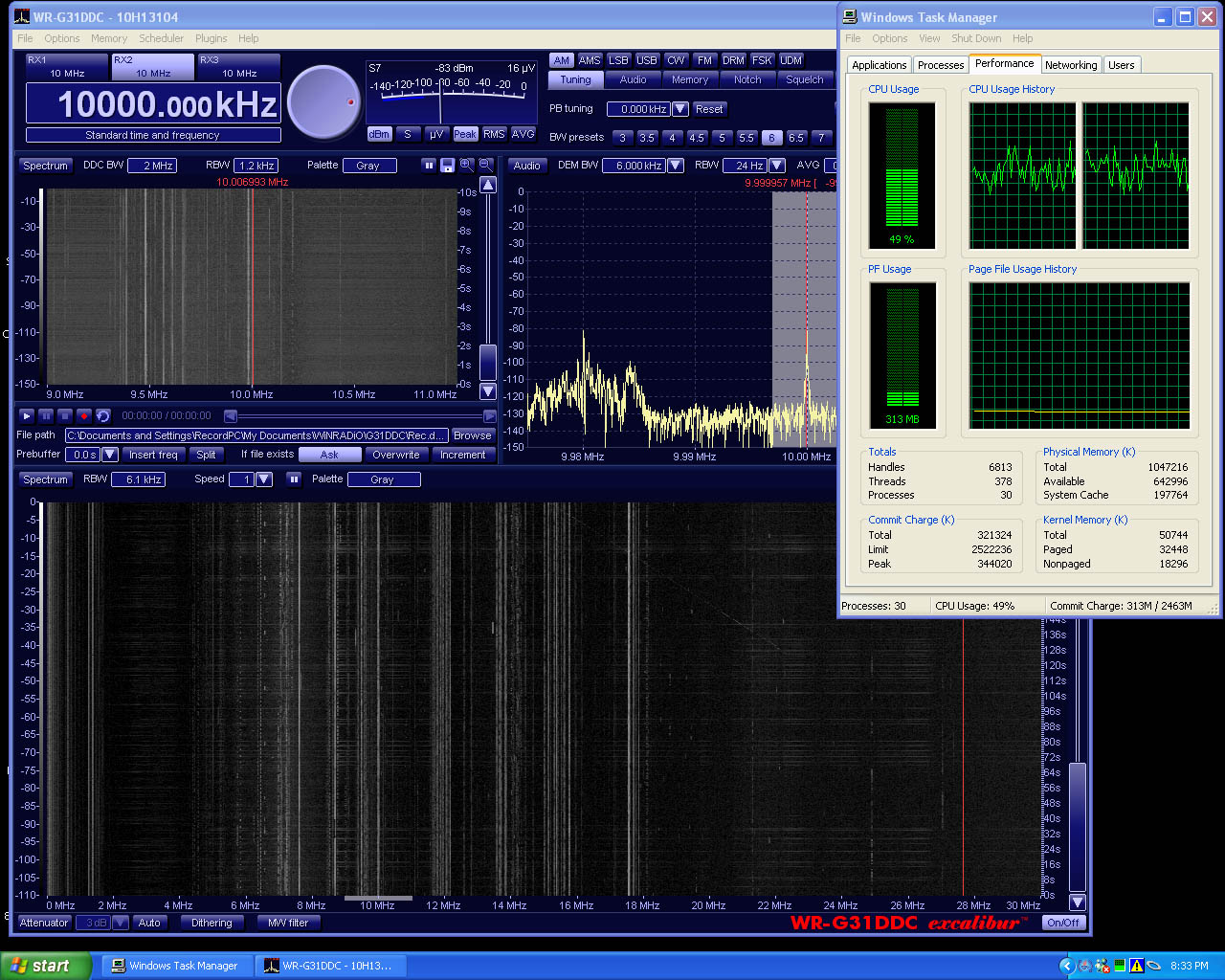Image resolution: width=1225 pixels, height=980 pixels.
Task: Select the LSB demodulation mode
Action: 619,60
